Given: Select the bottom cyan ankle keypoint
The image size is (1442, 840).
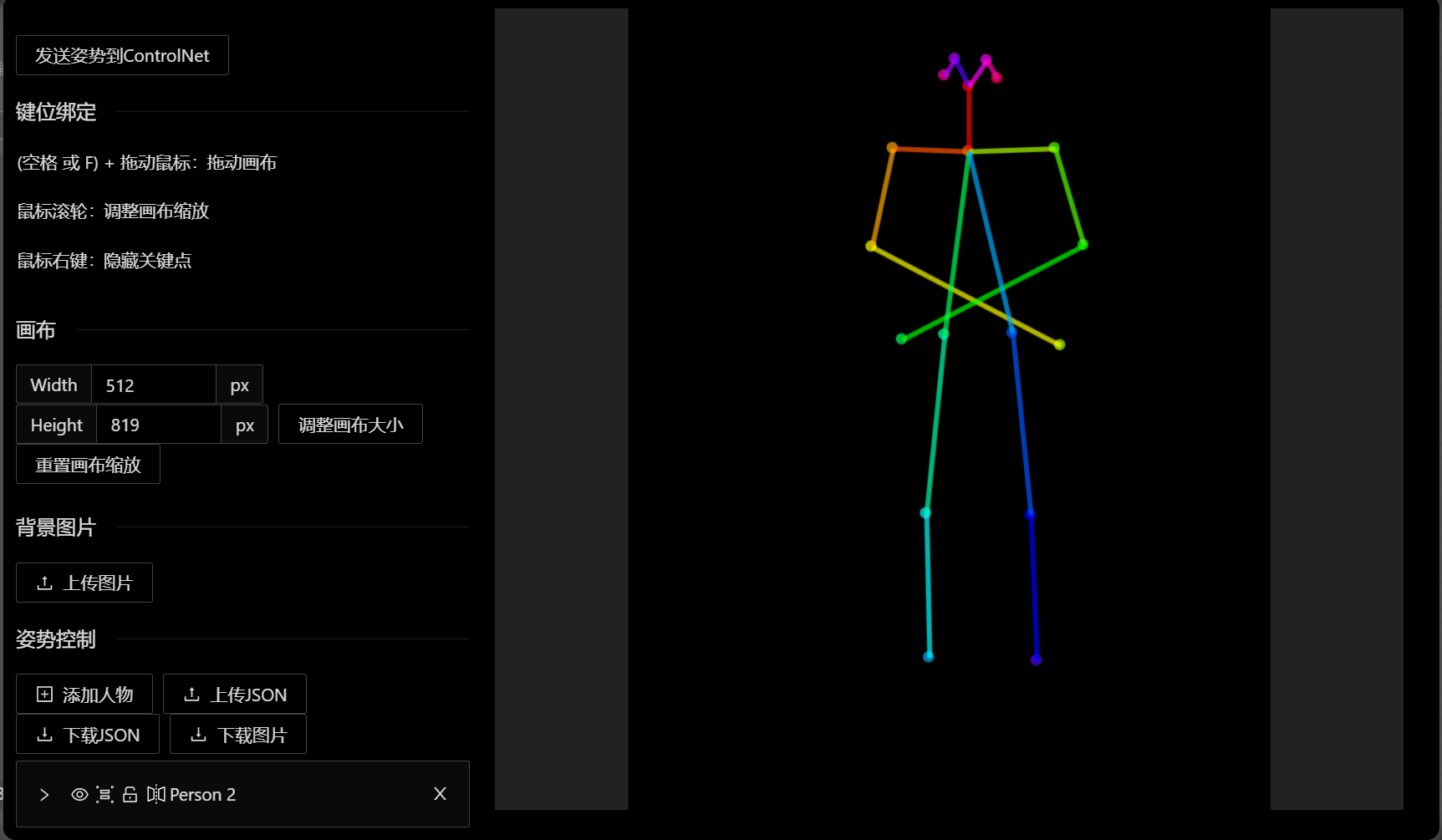Looking at the screenshot, I should [x=928, y=657].
